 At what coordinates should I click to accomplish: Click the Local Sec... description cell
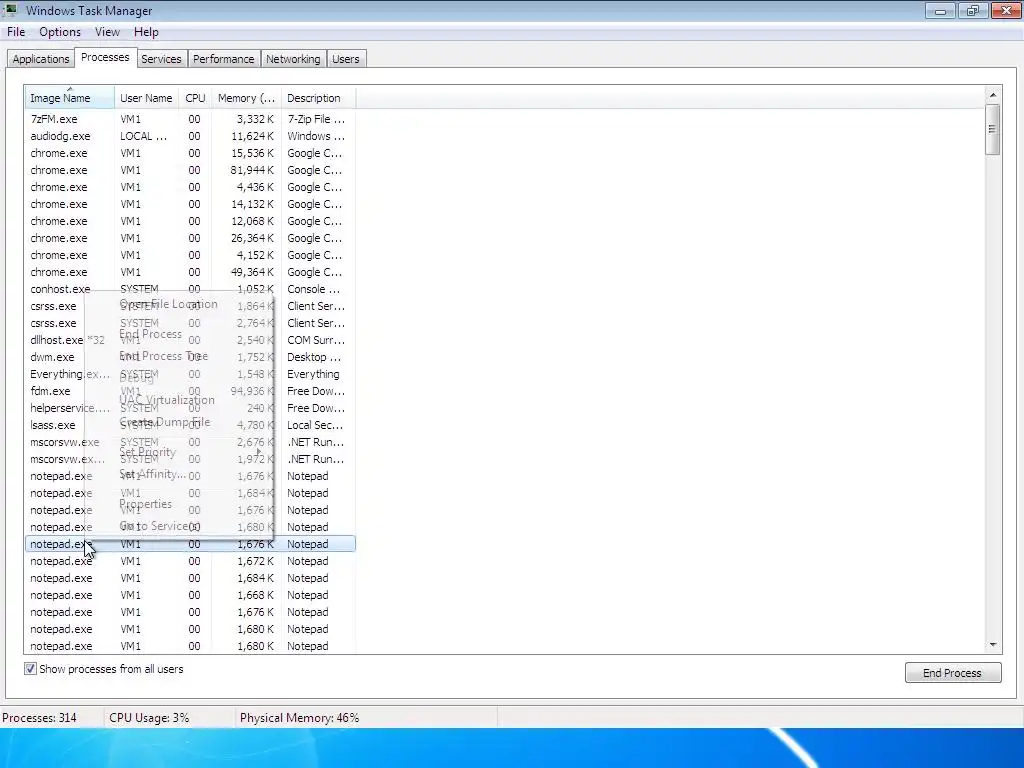(315, 425)
